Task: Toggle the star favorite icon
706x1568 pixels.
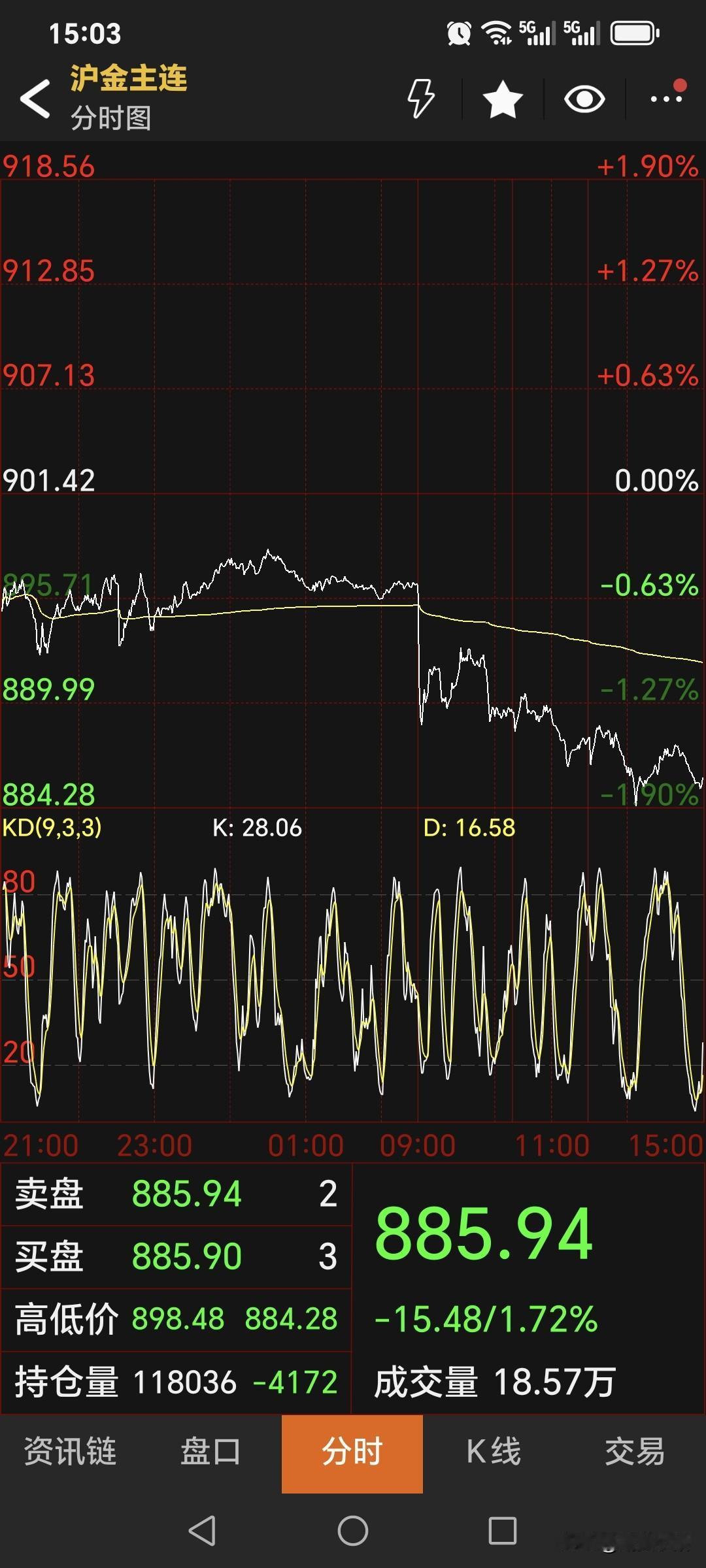Action: 503,99
